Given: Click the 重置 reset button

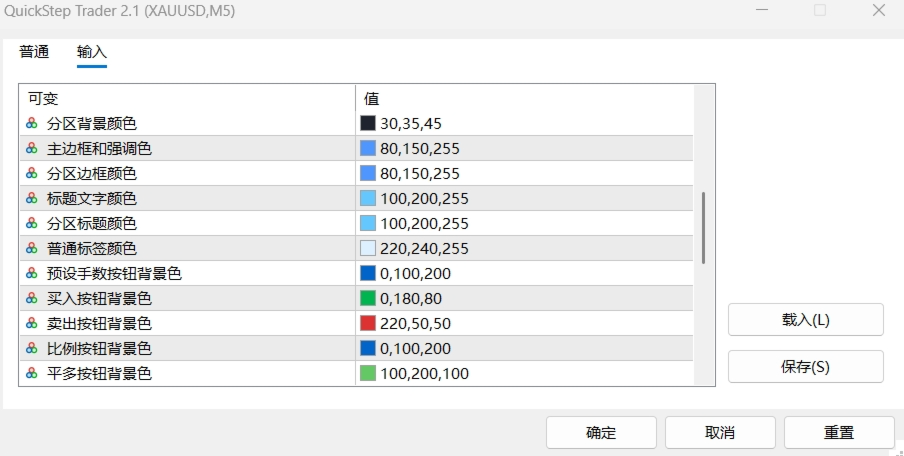Looking at the screenshot, I should click(x=839, y=433).
